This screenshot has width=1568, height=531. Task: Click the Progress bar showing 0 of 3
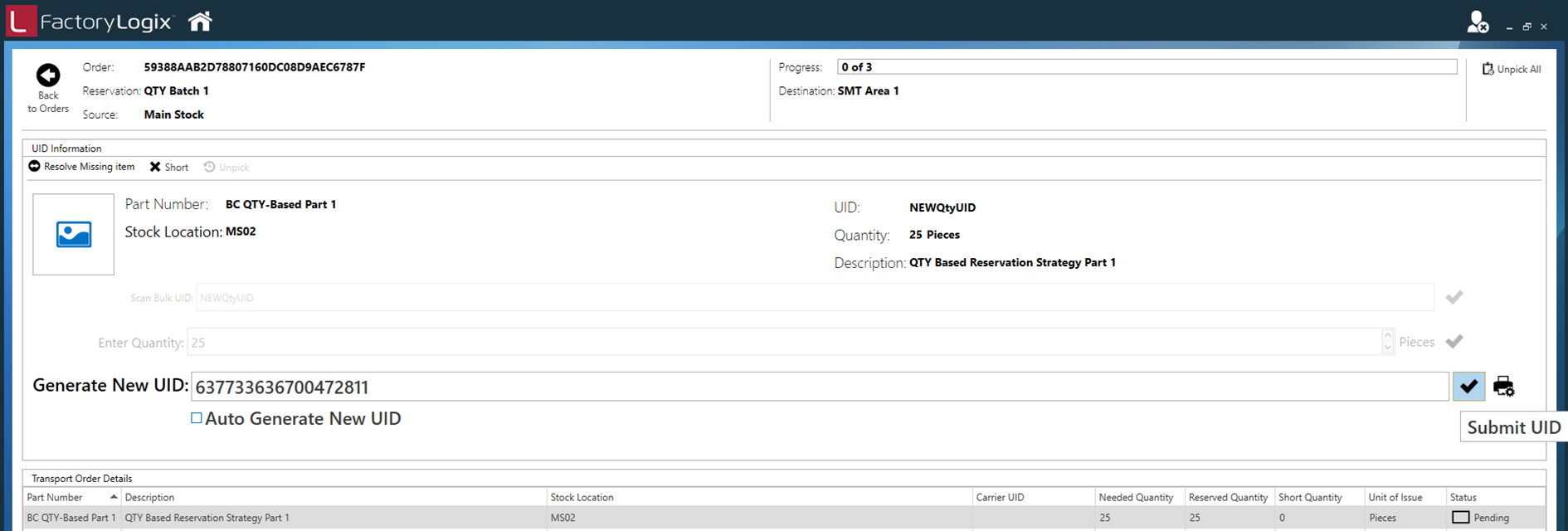[x=1147, y=67]
